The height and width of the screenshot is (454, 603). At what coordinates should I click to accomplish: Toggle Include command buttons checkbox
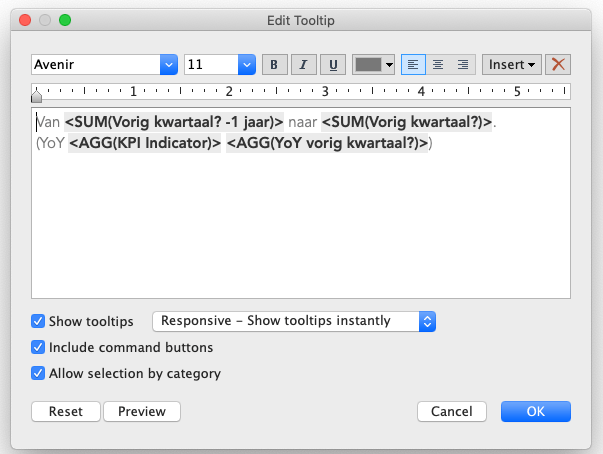coord(38,348)
